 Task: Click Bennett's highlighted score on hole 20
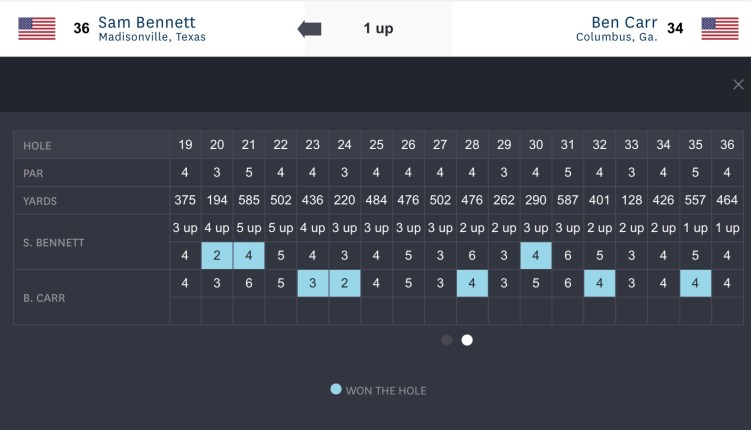[217, 255]
